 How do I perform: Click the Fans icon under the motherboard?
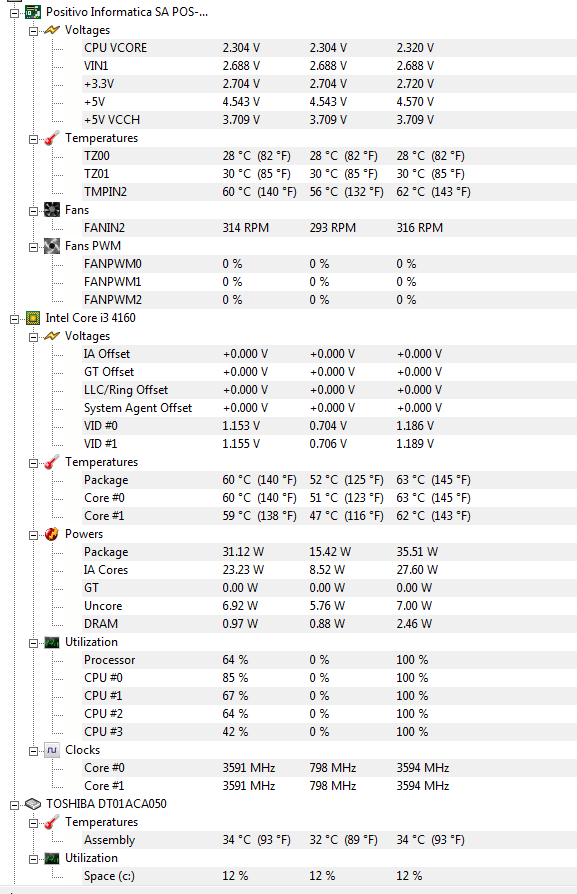click(x=52, y=210)
